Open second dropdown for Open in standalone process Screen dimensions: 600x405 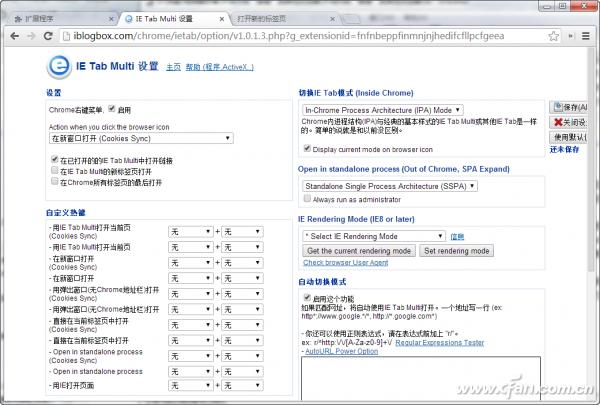tap(242, 372)
